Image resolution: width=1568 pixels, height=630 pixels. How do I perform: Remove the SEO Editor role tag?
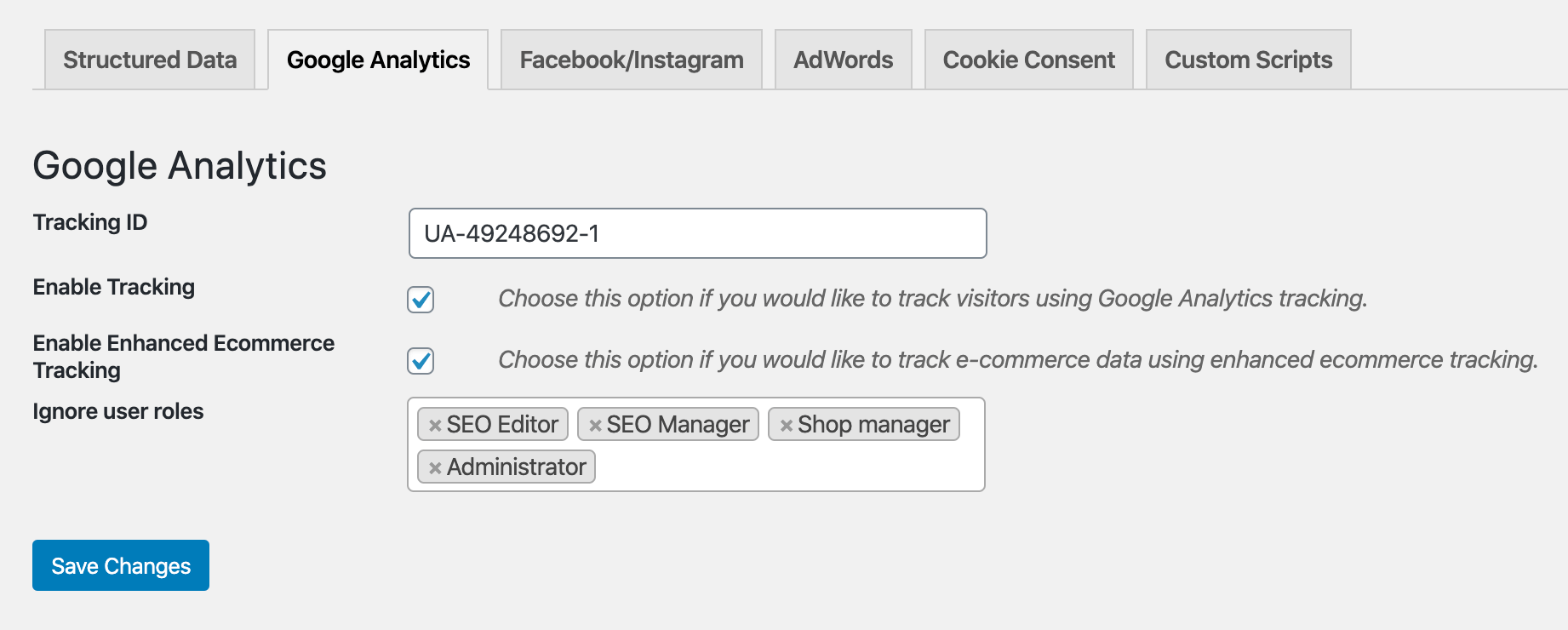(x=435, y=426)
